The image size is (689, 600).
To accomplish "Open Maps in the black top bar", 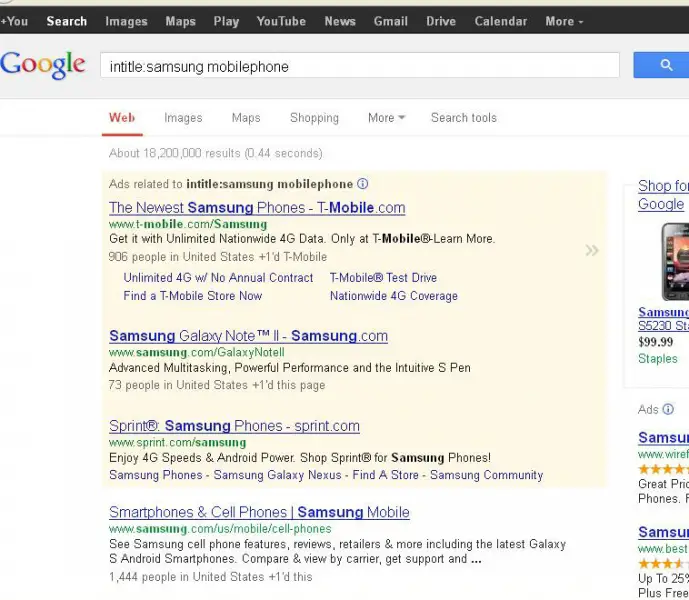I will point(181,21).
